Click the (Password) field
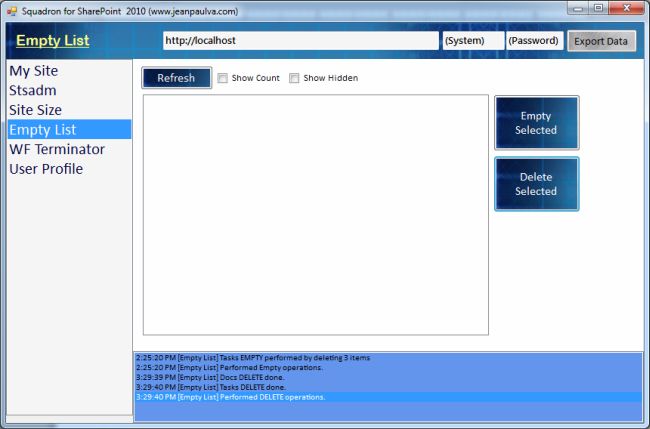The width and height of the screenshot is (650, 429). point(534,41)
